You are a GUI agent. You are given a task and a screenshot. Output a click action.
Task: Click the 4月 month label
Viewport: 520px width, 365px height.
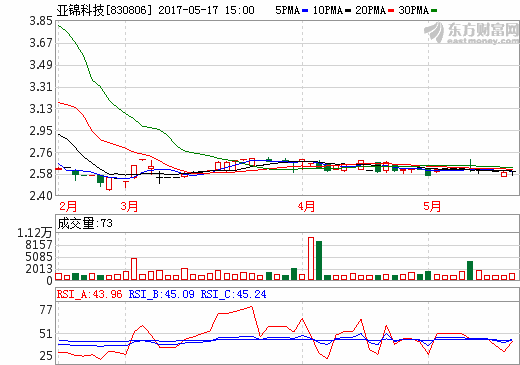pyautogui.click(x=306, y=206)
